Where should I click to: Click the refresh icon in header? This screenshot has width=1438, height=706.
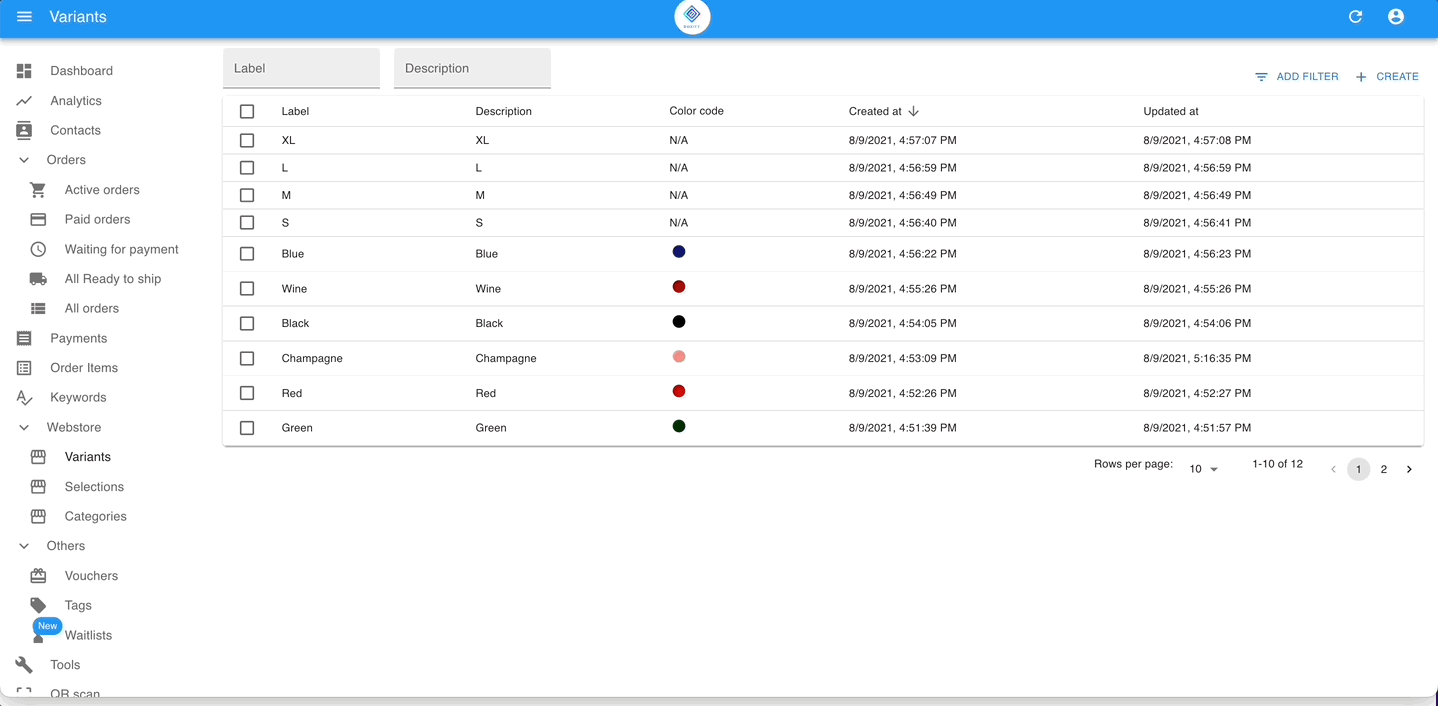click(x=1355, y=17)
